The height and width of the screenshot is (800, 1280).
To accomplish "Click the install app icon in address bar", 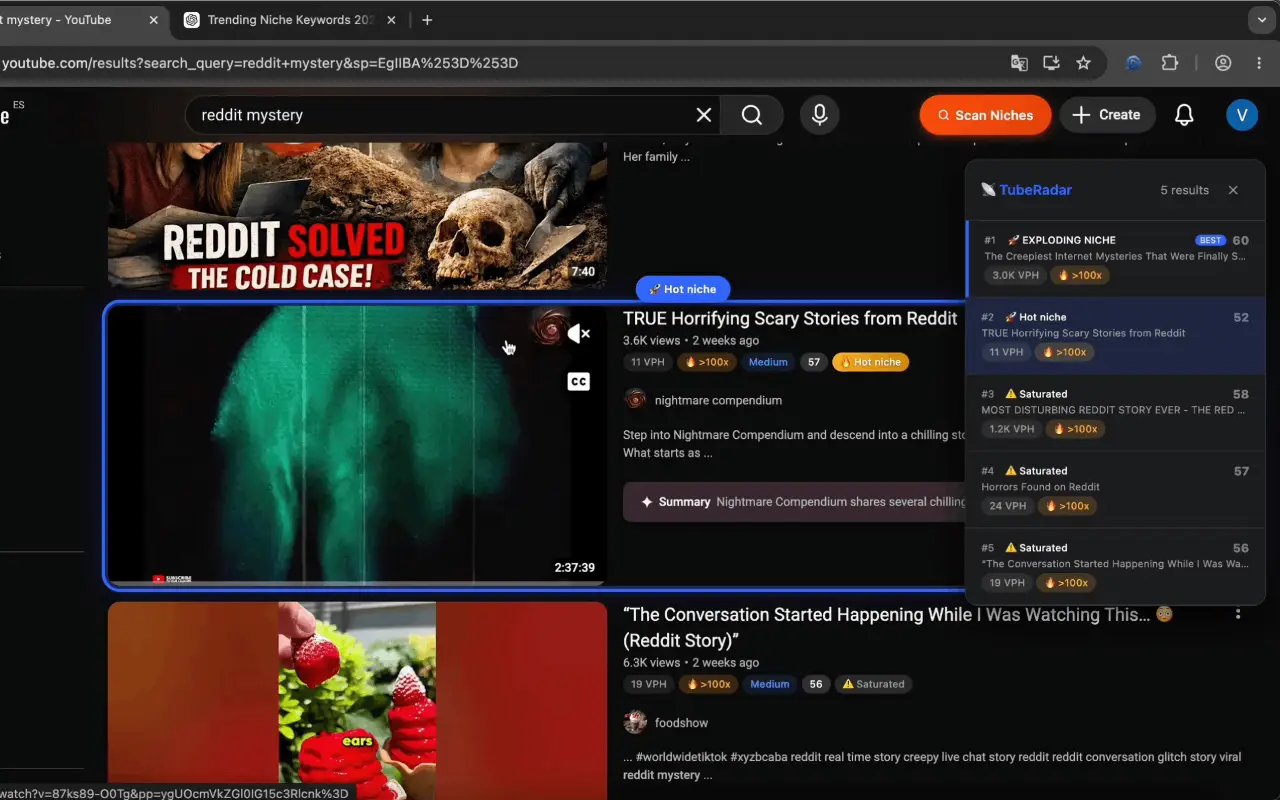I will tap(1051, 63).
